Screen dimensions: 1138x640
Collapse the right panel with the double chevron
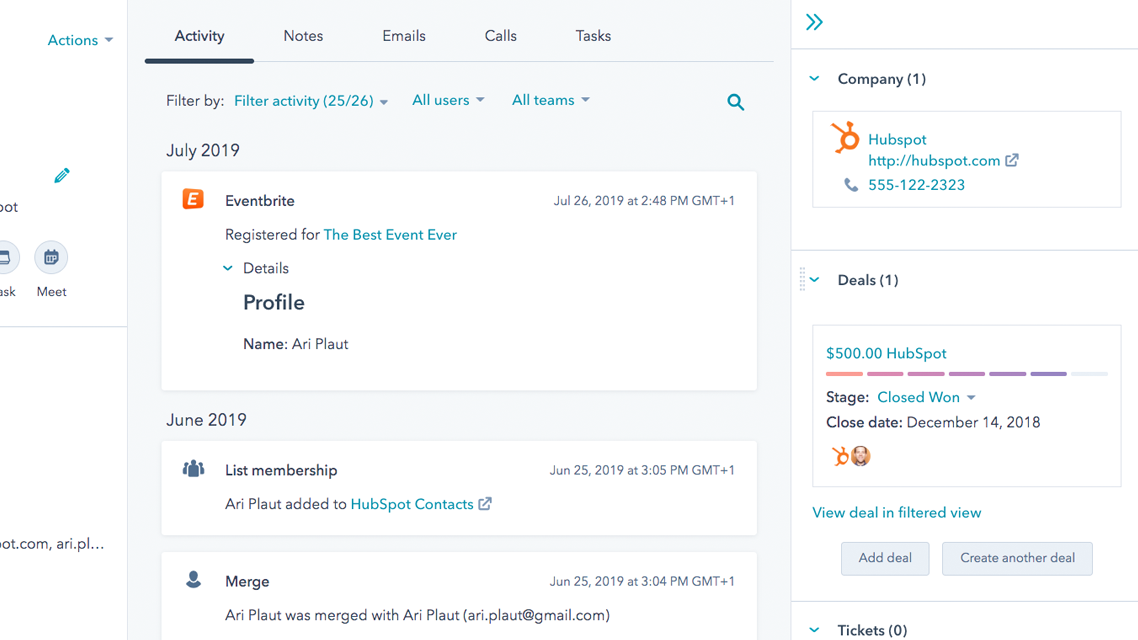point(814,20)
